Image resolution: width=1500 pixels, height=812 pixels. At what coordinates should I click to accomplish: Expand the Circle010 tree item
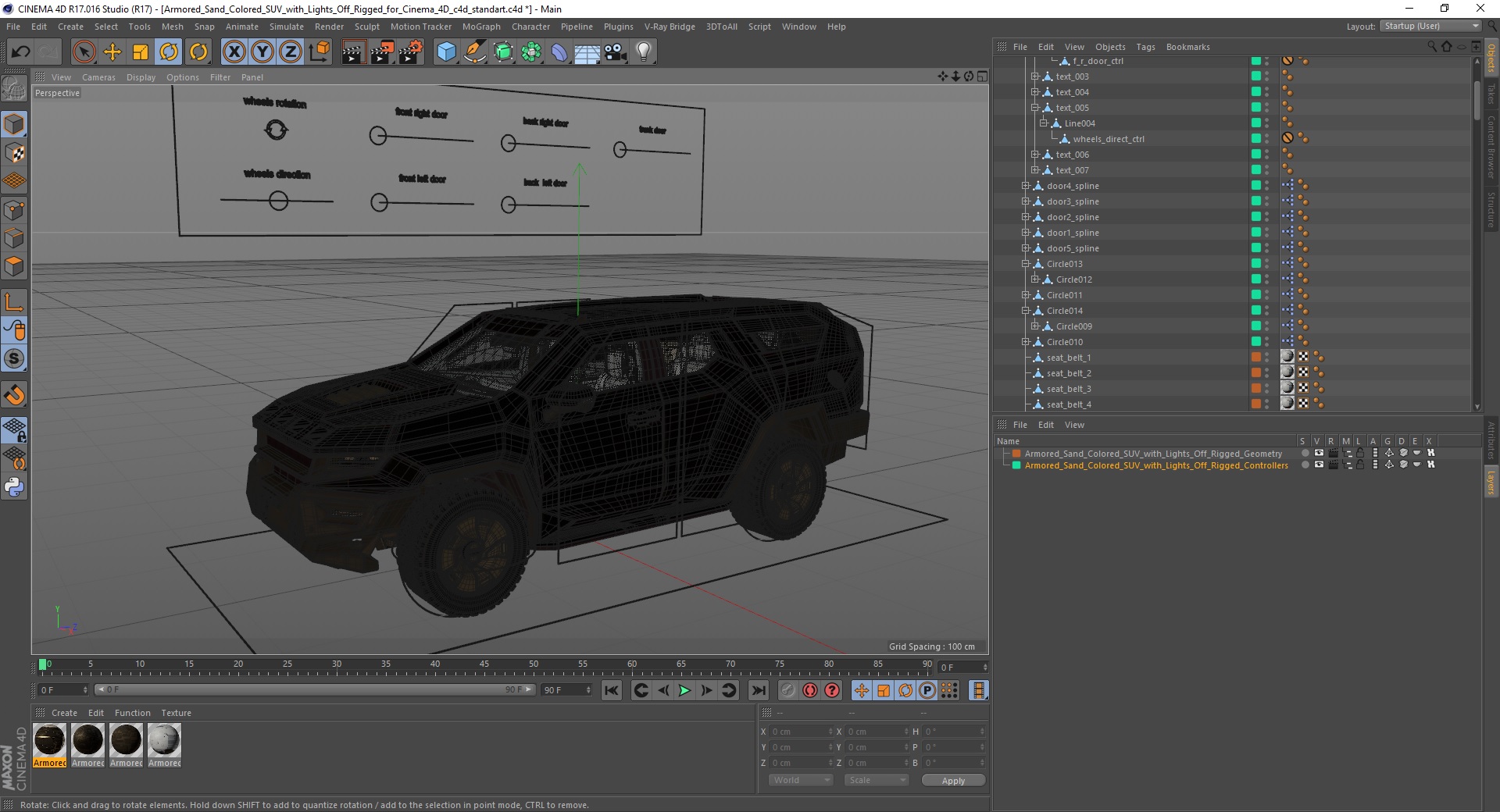click(1026, 342)
